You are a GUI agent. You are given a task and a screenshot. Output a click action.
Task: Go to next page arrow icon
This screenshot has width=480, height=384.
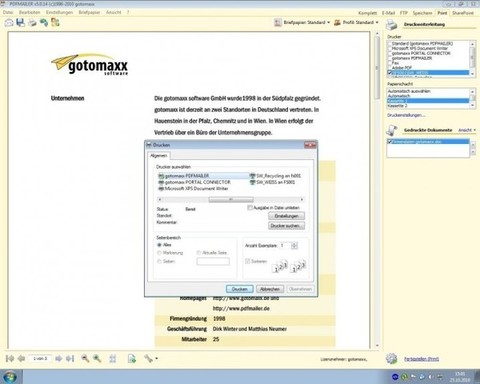pos(59,358)
